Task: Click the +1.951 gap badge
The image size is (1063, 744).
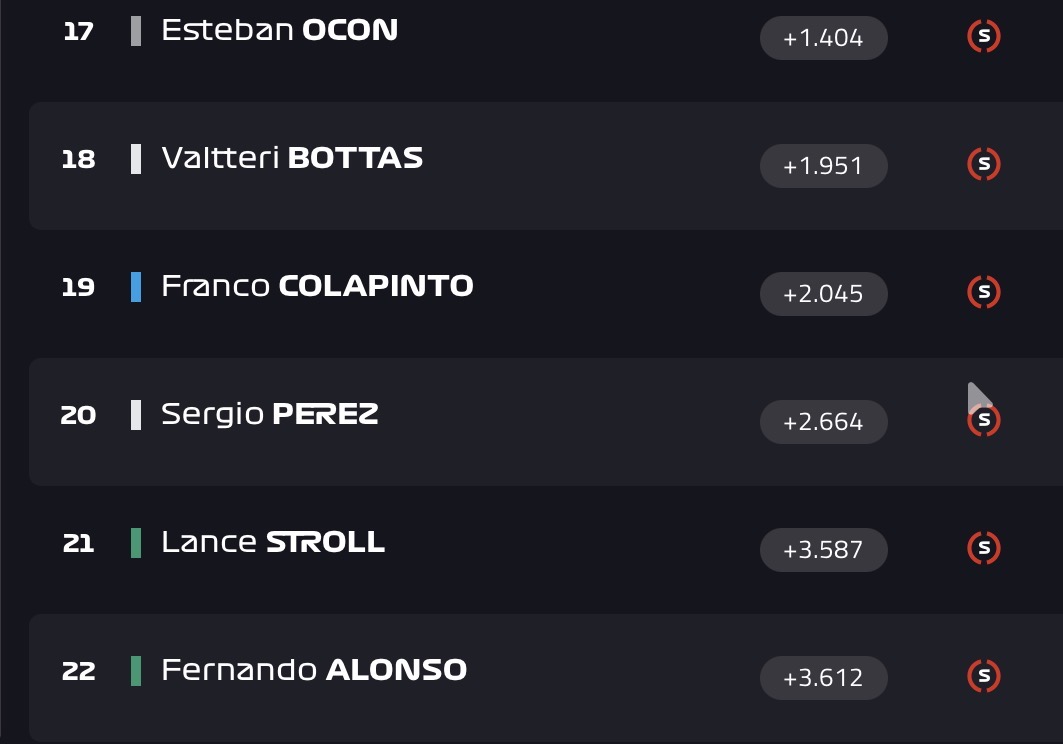Action: [x=824, y=166]
